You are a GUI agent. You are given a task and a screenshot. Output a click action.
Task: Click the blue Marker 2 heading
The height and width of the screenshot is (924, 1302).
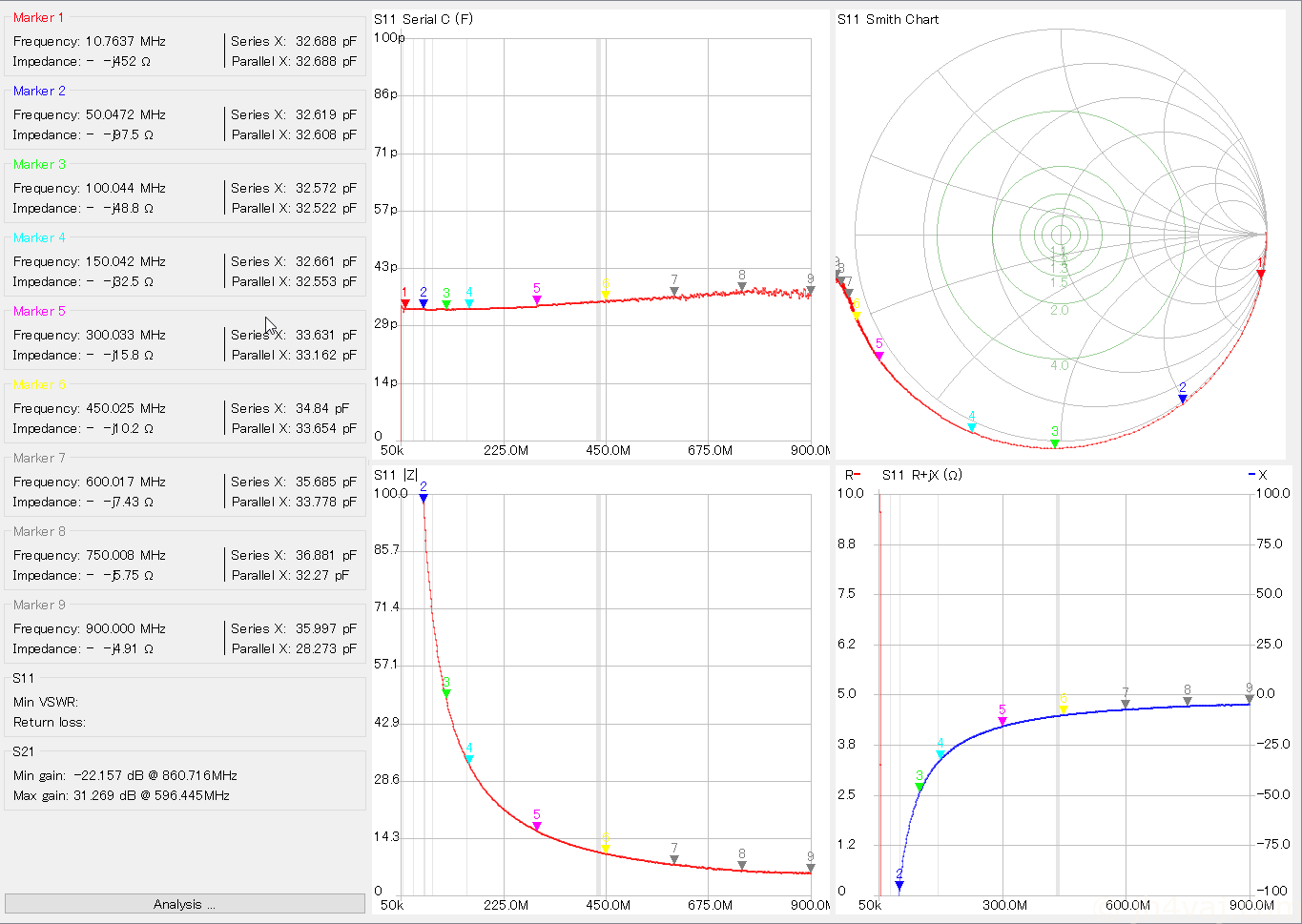point(39,91)
